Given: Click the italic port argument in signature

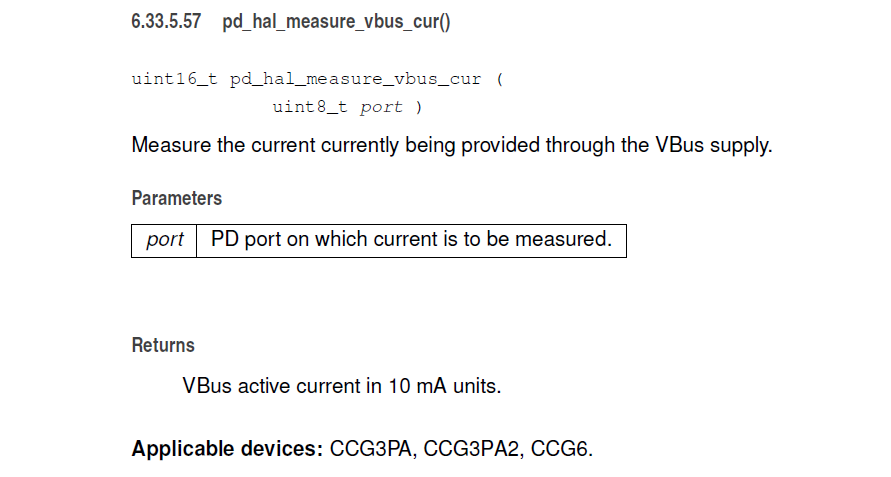Looking at the screenshot, I should (381, 107).
